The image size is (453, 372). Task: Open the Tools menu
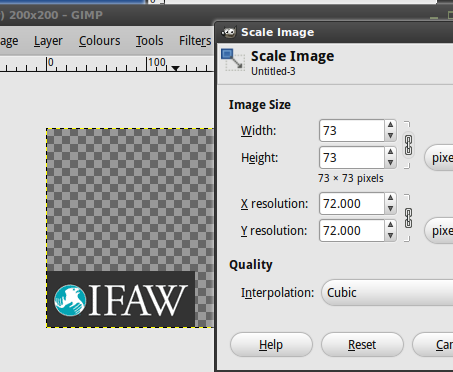(x=149, y=41)
